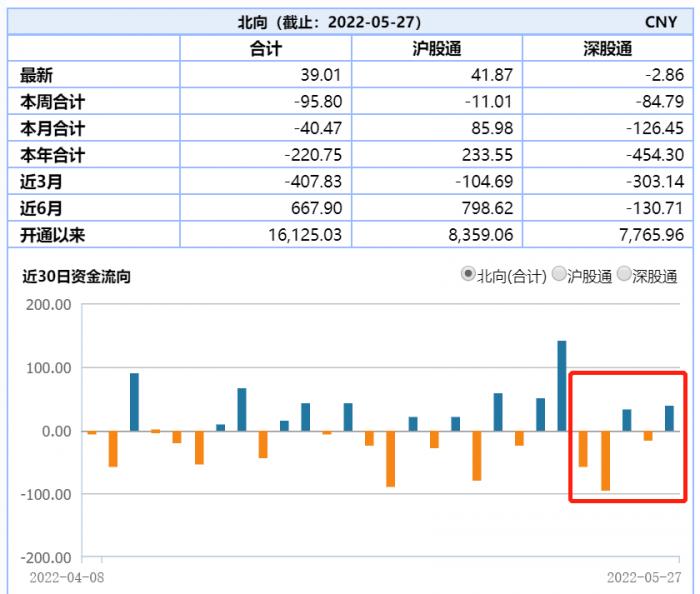Viewport: 700px width, 594px height.
Task: Click the 近3月 row label
Action: [41, 182]
